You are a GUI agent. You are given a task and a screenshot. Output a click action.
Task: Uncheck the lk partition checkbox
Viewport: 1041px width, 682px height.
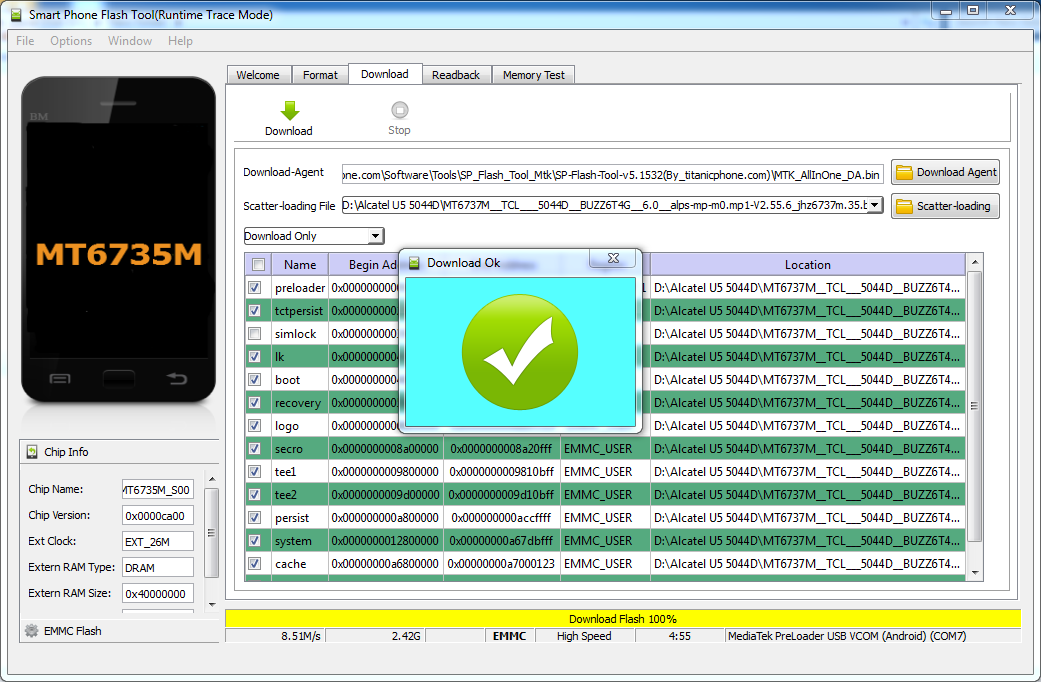click(x=254, y=357)
